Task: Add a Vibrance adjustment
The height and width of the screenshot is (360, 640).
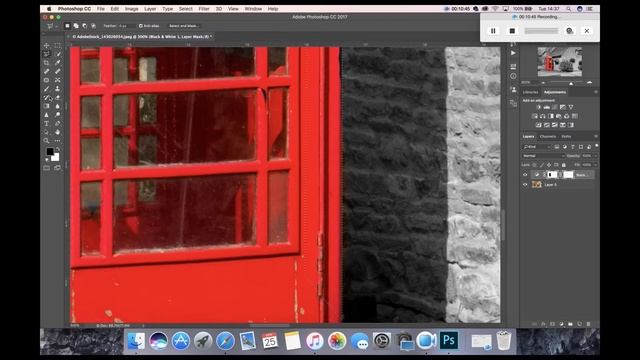Action: (571, 107)
